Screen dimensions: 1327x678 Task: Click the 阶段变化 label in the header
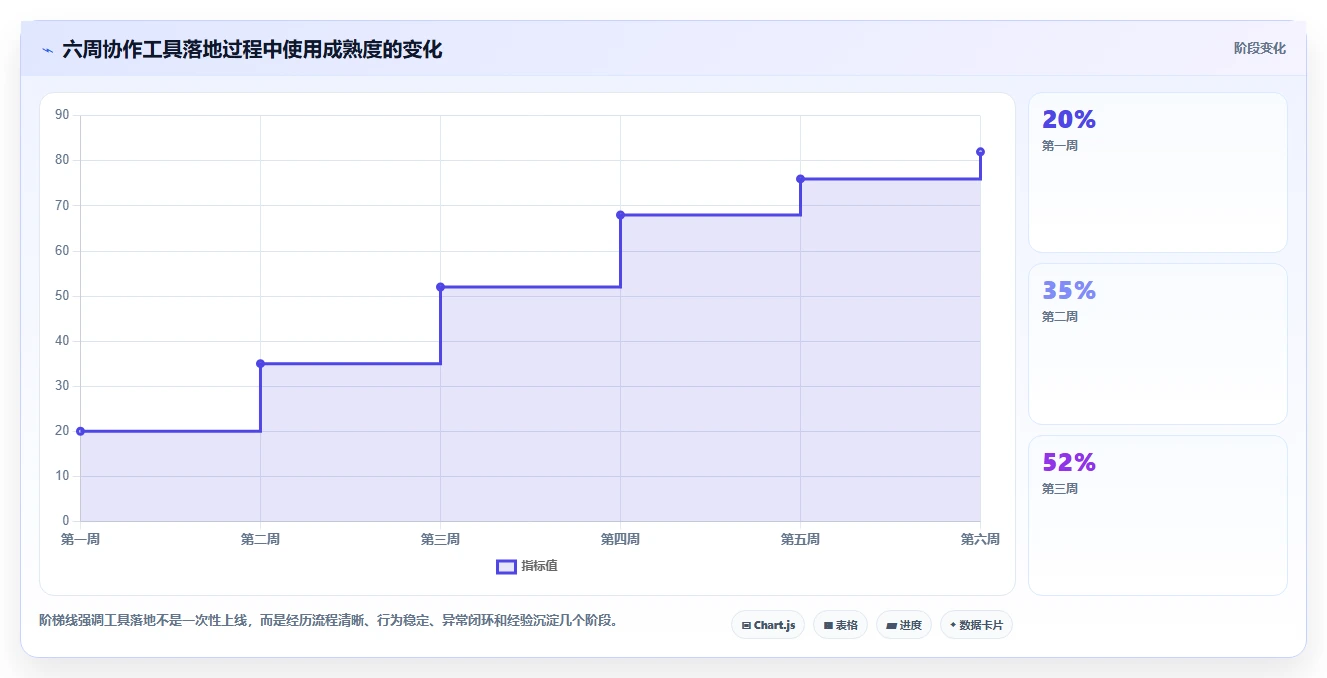pos(1259,48)
